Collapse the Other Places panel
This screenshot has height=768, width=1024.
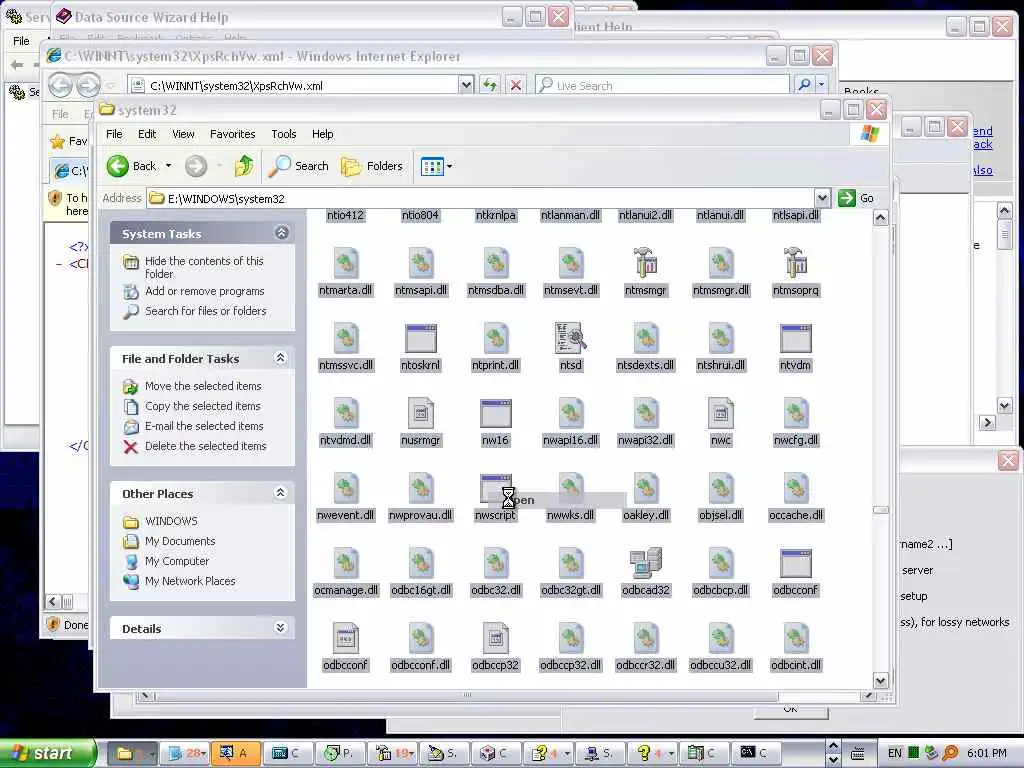(281, 493)
